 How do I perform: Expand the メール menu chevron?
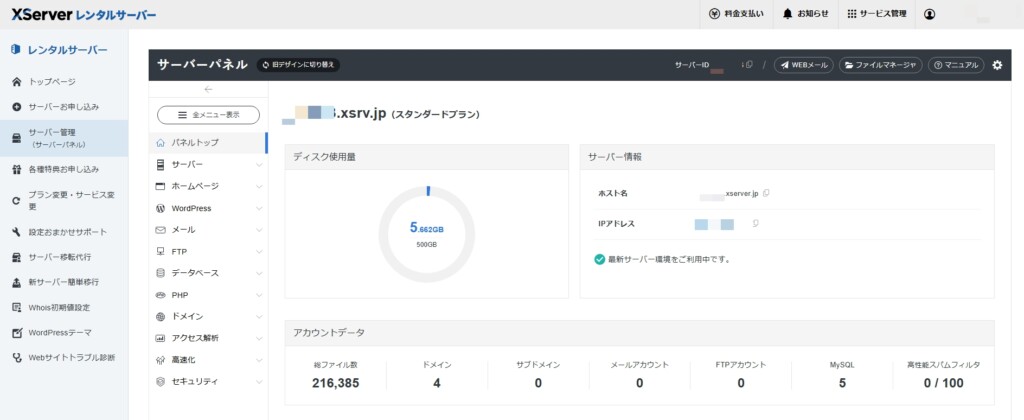pos(259,230)
